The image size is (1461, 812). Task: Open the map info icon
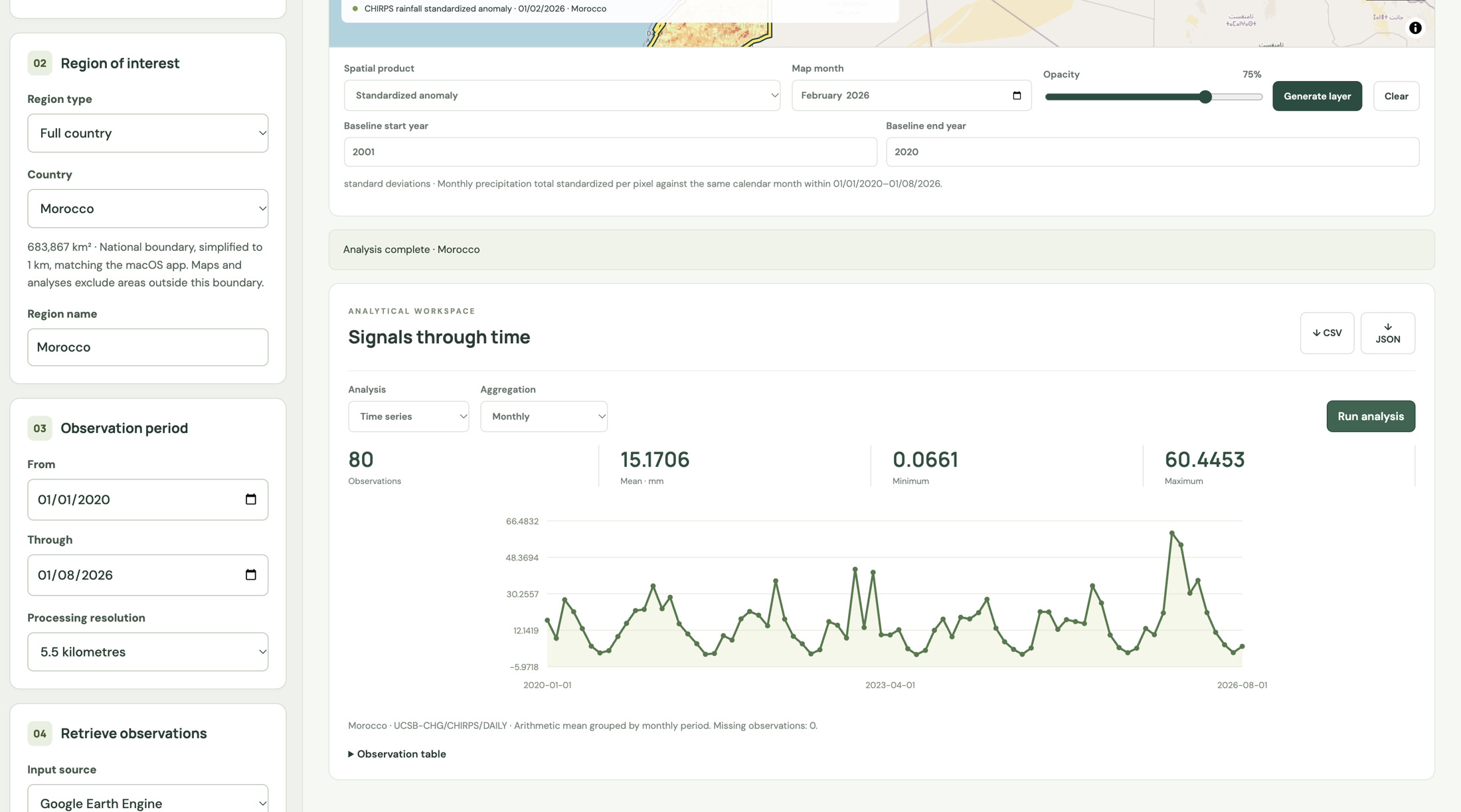point(1415,28)
